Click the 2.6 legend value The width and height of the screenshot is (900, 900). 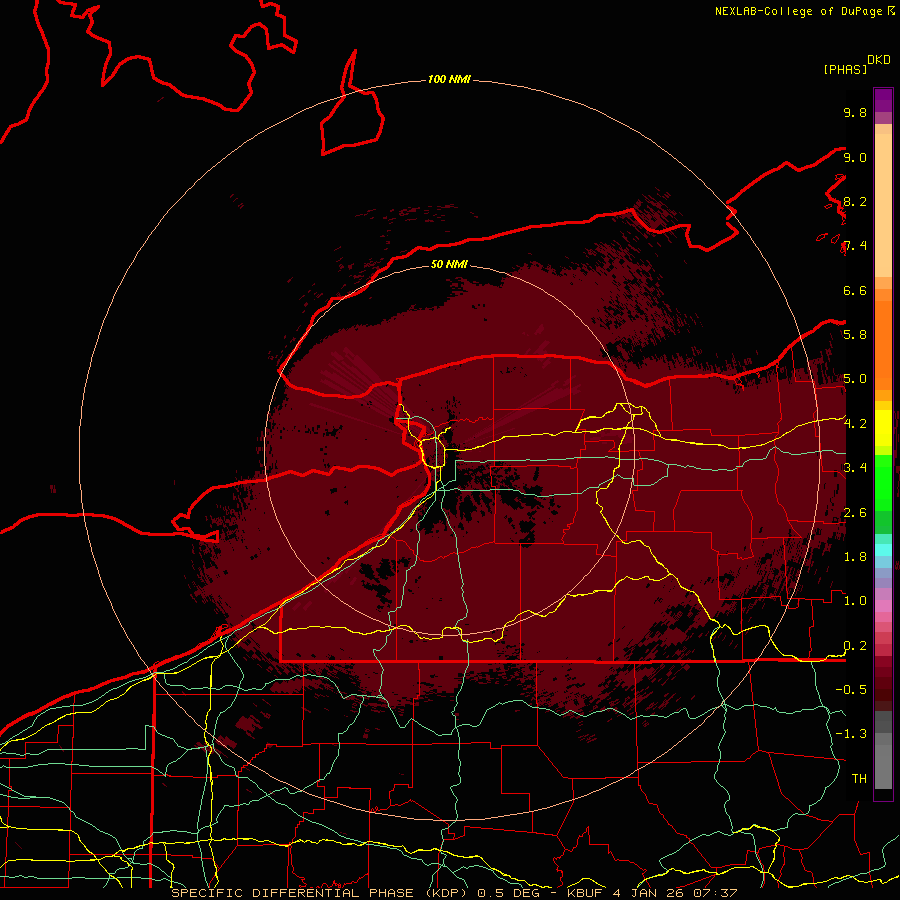(855, 512)
